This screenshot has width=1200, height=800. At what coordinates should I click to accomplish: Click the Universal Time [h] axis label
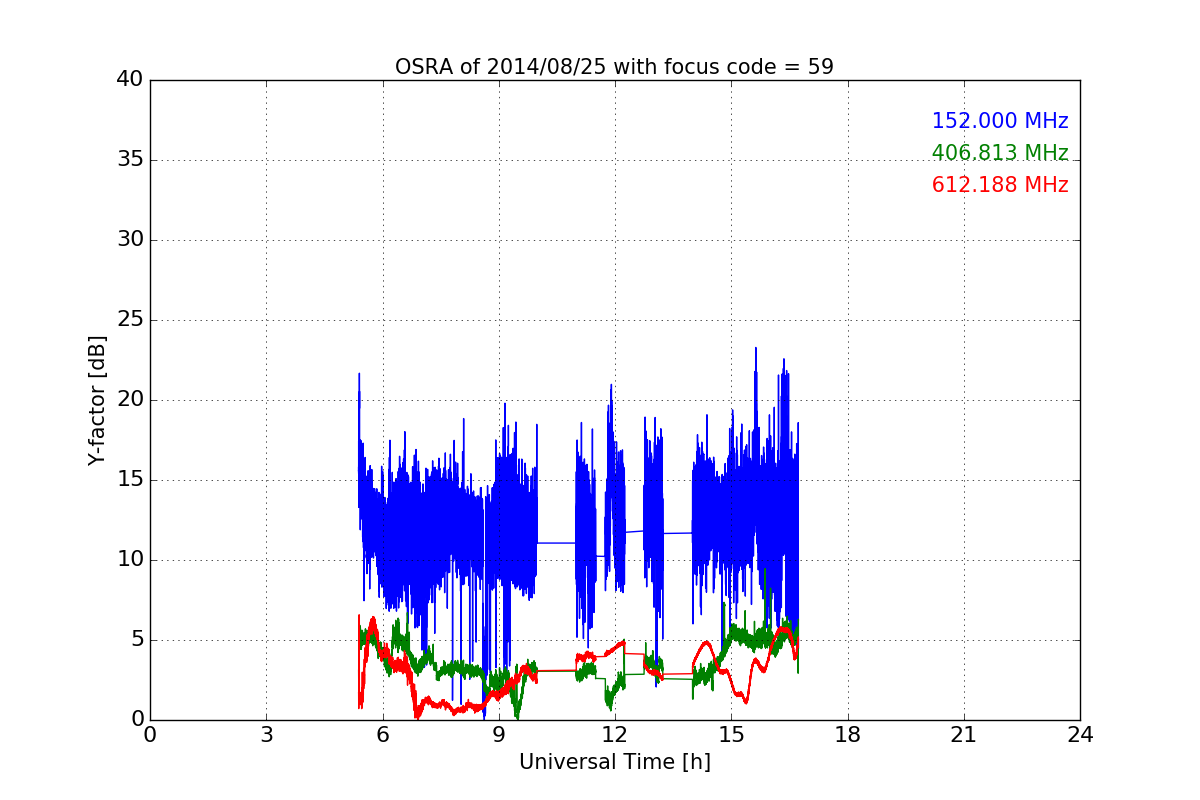click(x=614, y=762)
